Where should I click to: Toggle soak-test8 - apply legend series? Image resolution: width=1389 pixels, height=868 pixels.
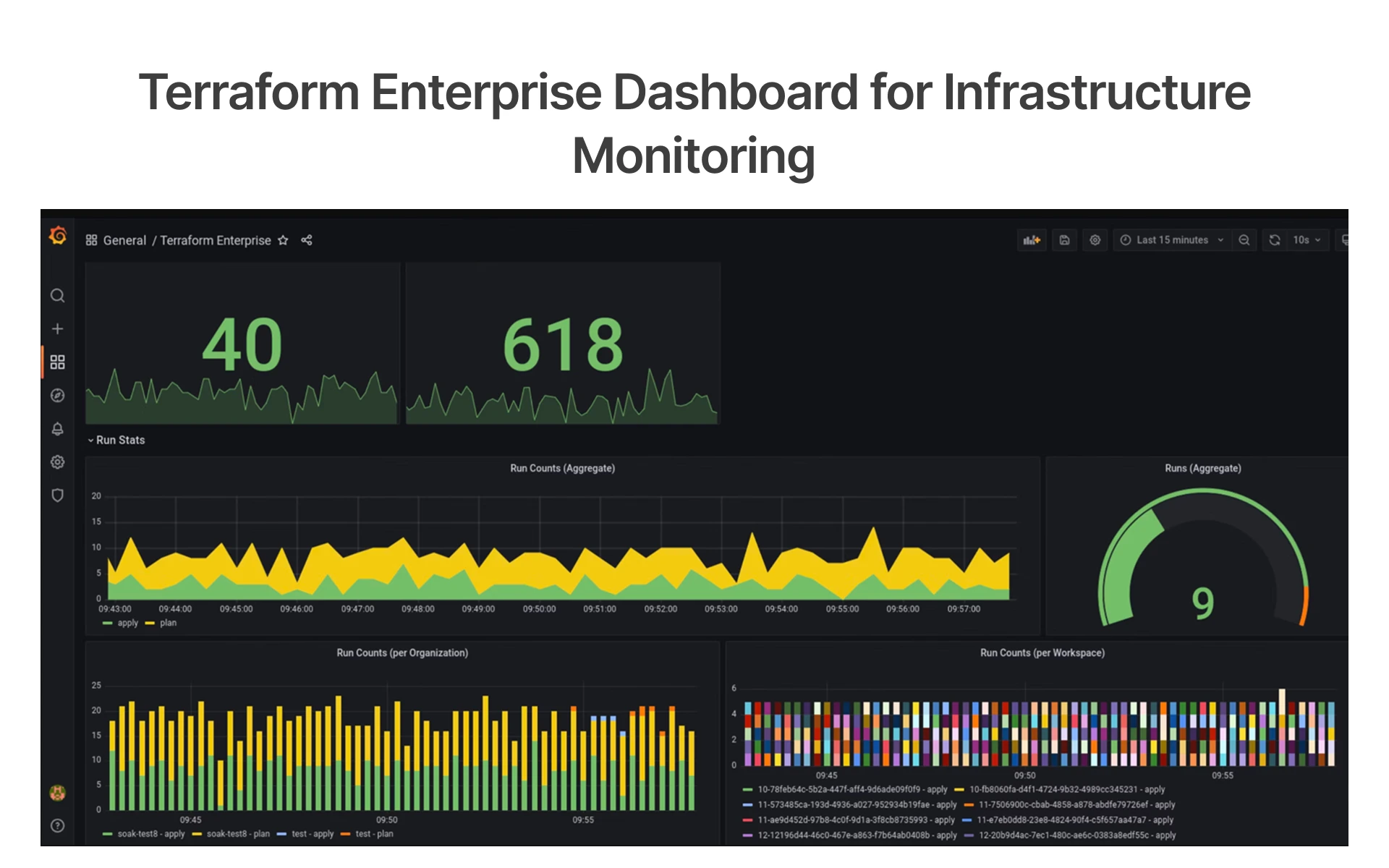(x=144, y=834)
